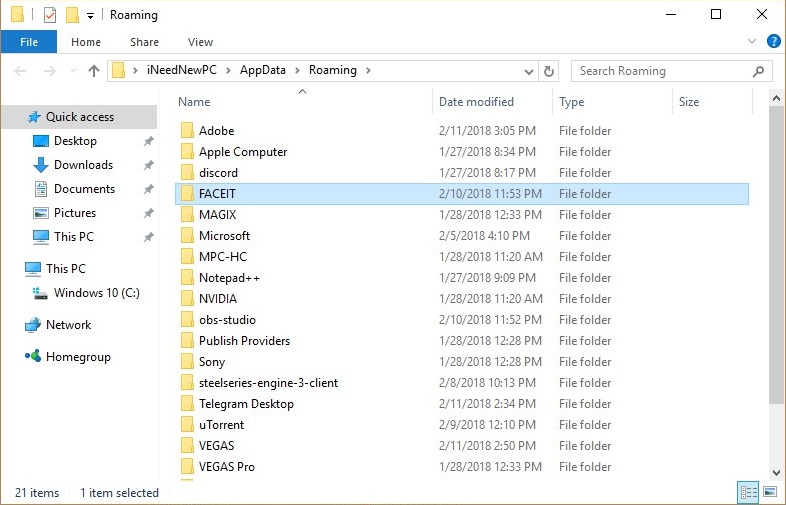This screenshot has height=505, width=786.
Task: Select the Publish Providers folder name
Action: (244, 341)
